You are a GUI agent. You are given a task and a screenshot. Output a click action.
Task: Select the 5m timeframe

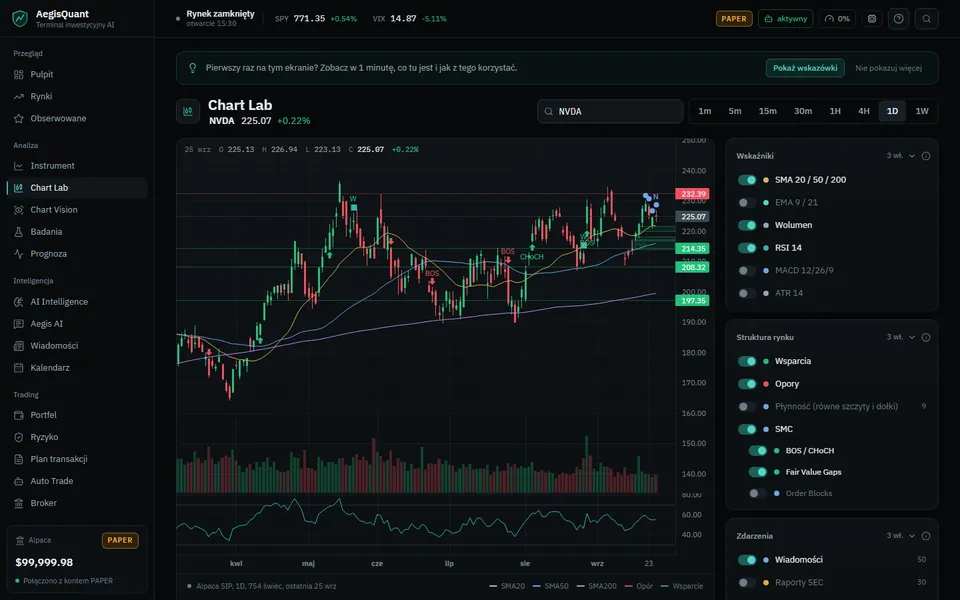coord(735,111)
